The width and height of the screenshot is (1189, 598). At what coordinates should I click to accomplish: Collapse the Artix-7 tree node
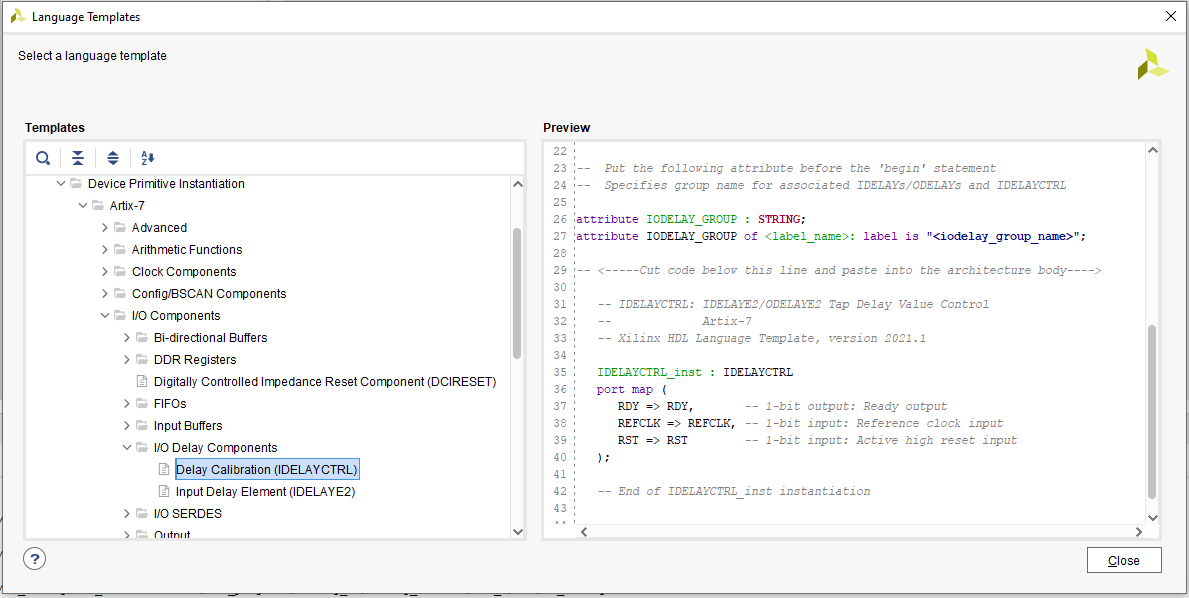point(83,205)
